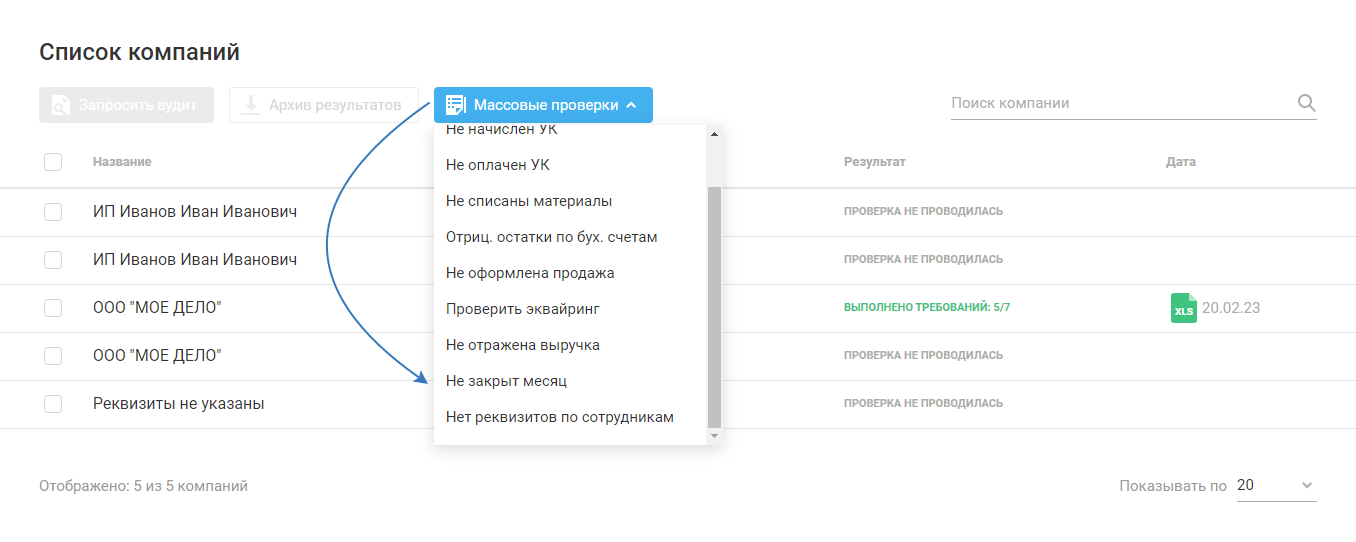Toggle the select-all checkbox in header
The image size is (1356, 542).
53,162
